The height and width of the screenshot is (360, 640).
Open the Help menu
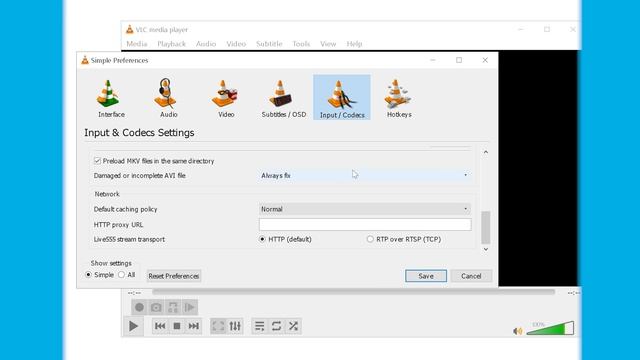[x=354, y=44]
